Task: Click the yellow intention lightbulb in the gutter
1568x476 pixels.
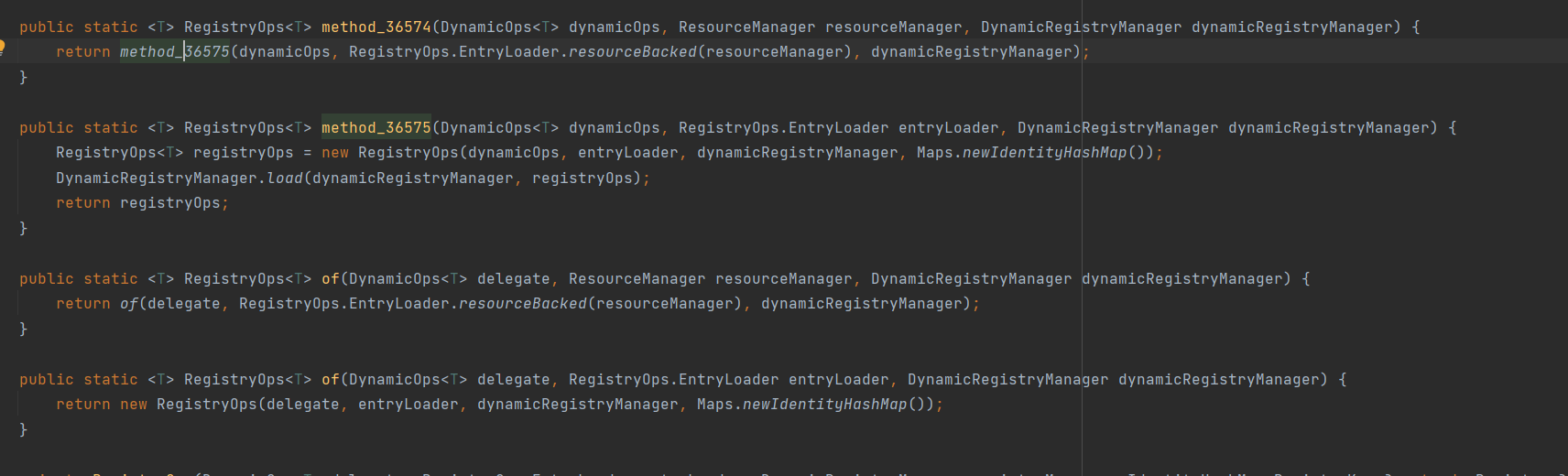Action: pos(2,47)
